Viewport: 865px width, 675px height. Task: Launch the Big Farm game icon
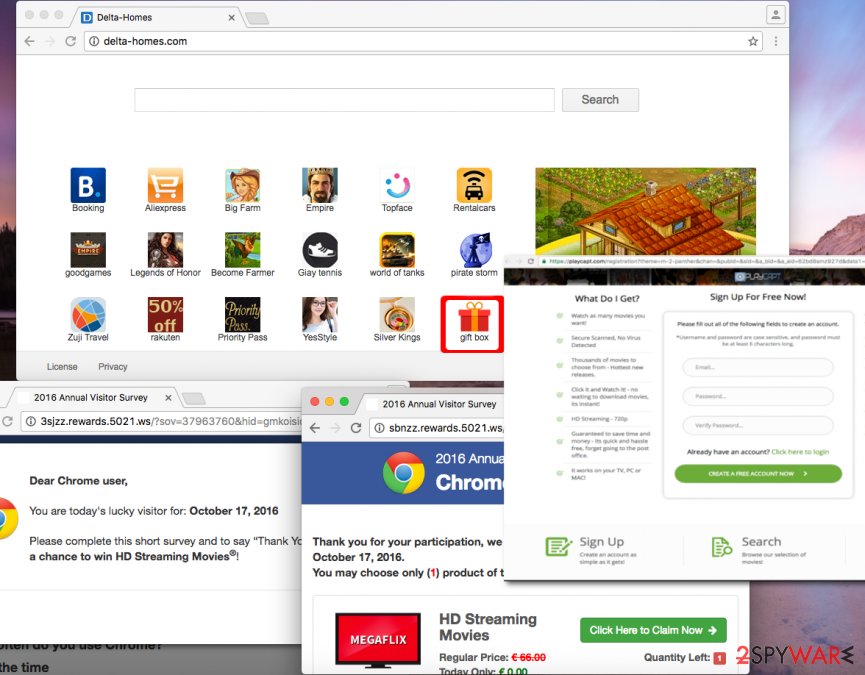point(243,185)
